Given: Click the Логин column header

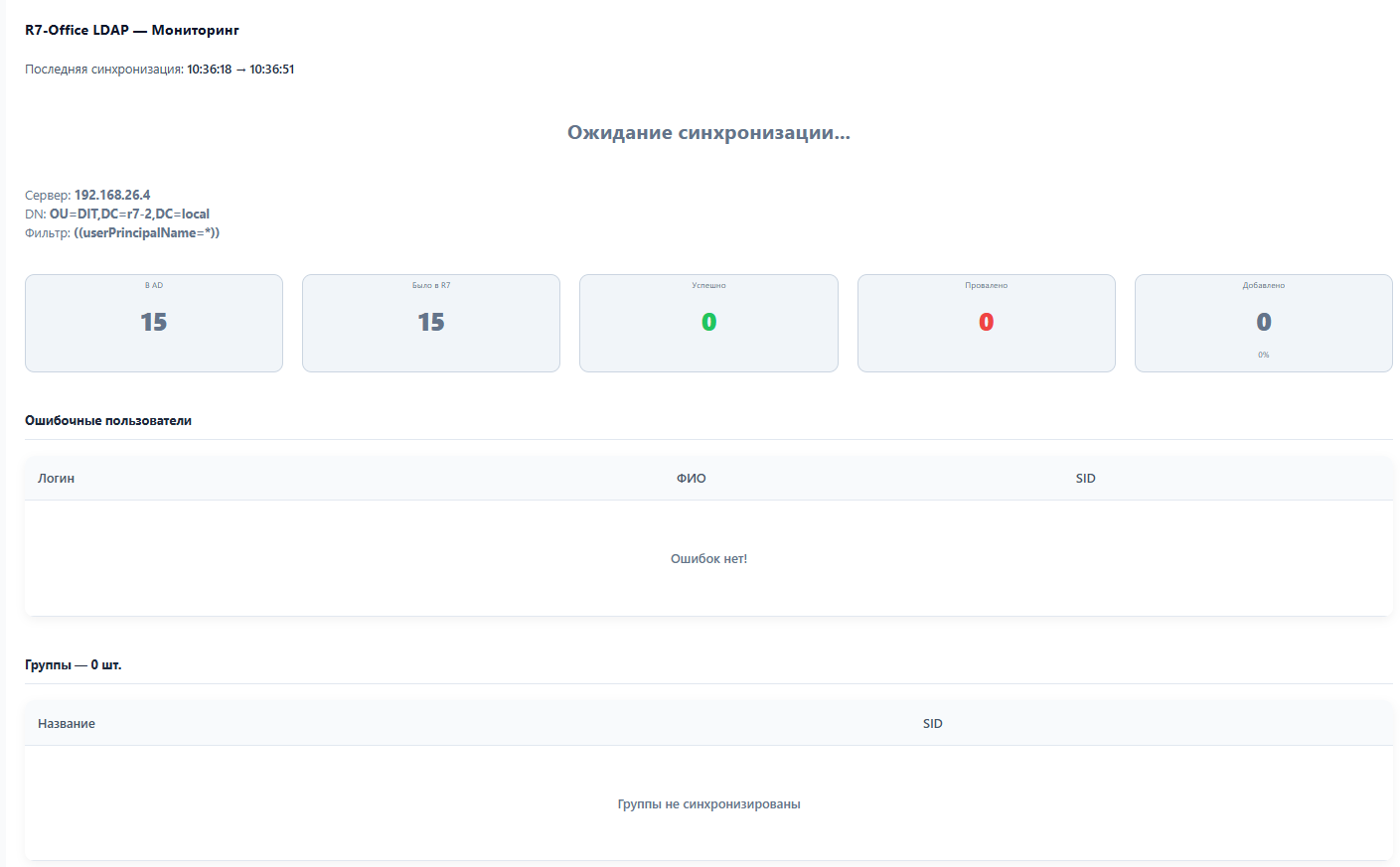Looking at the screenshot, I should tap(57, 479).
